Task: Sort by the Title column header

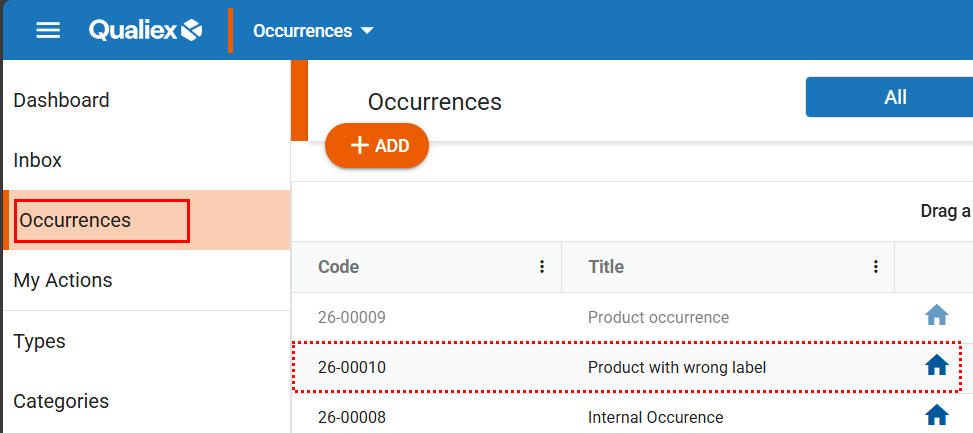Action: coord(606,267)
